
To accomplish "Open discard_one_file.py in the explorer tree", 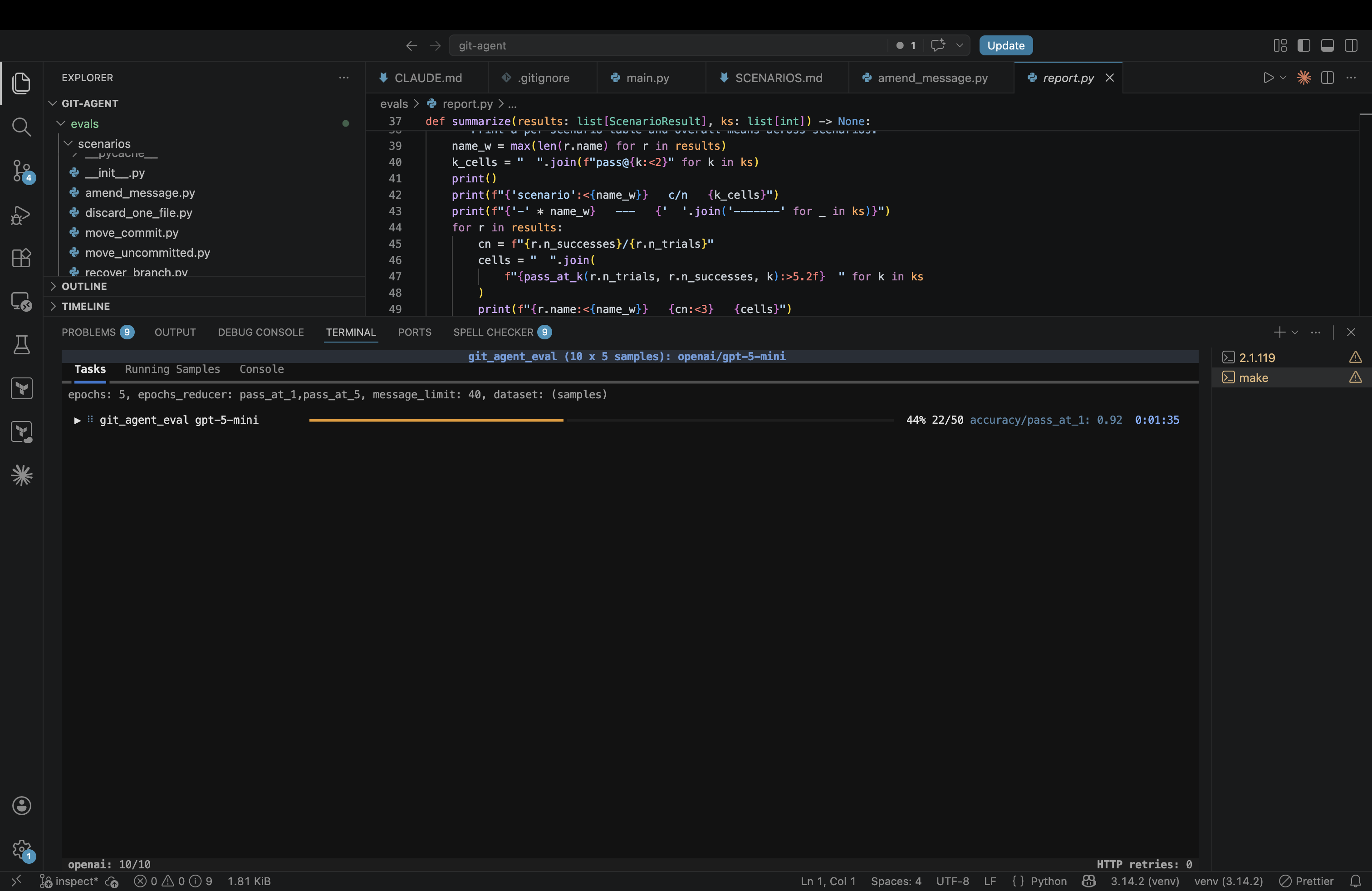I will pyautogui.click(x=138, y=213).
